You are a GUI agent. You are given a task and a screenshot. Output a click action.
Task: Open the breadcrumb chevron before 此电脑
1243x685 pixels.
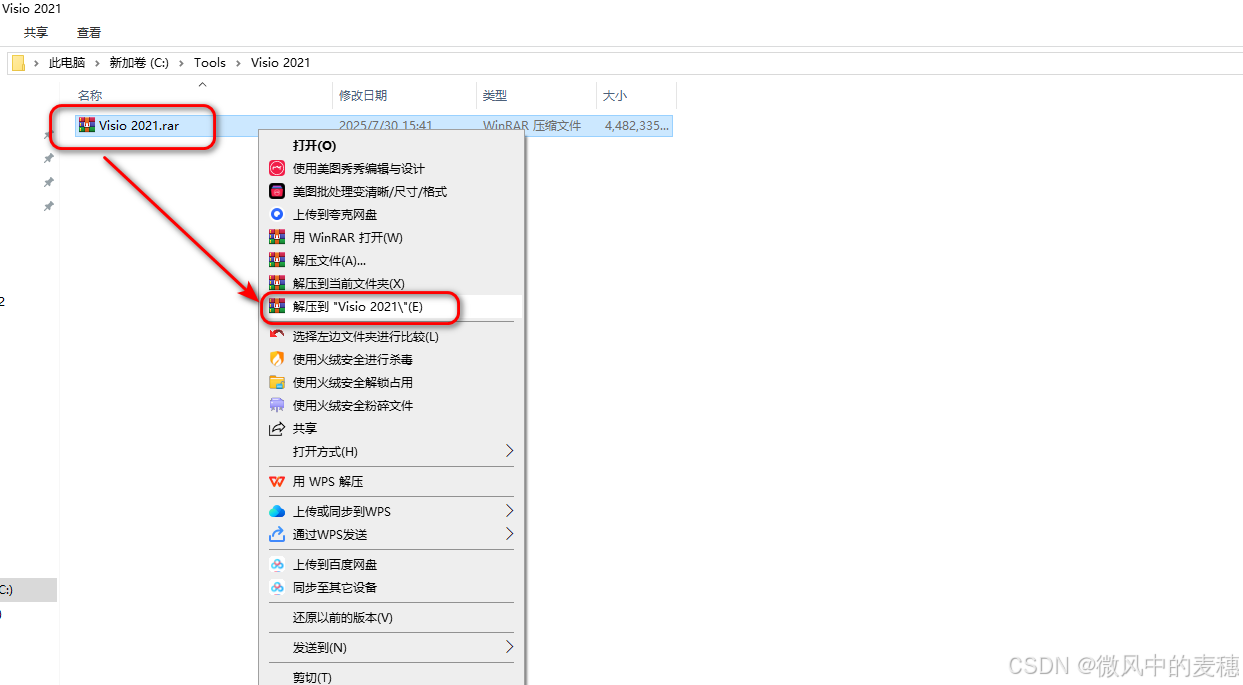point(36,62)
